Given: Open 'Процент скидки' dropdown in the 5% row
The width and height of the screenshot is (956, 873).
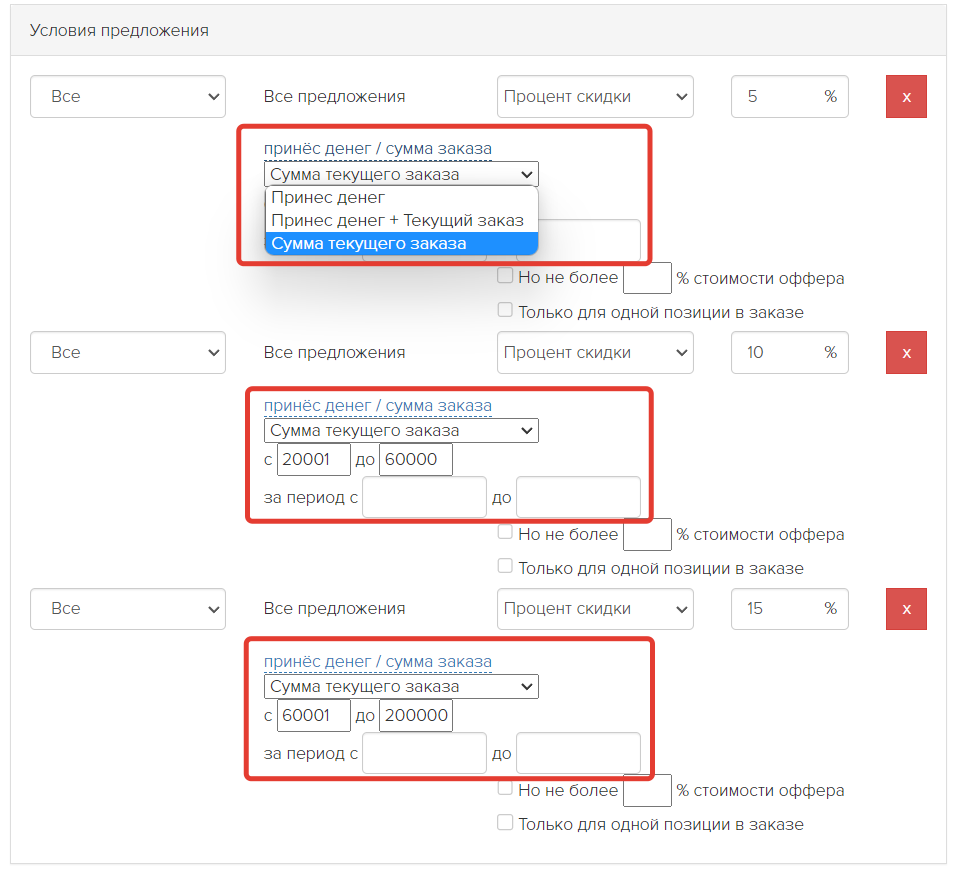Looking at the screenshot, I should [x=595, y=96].
